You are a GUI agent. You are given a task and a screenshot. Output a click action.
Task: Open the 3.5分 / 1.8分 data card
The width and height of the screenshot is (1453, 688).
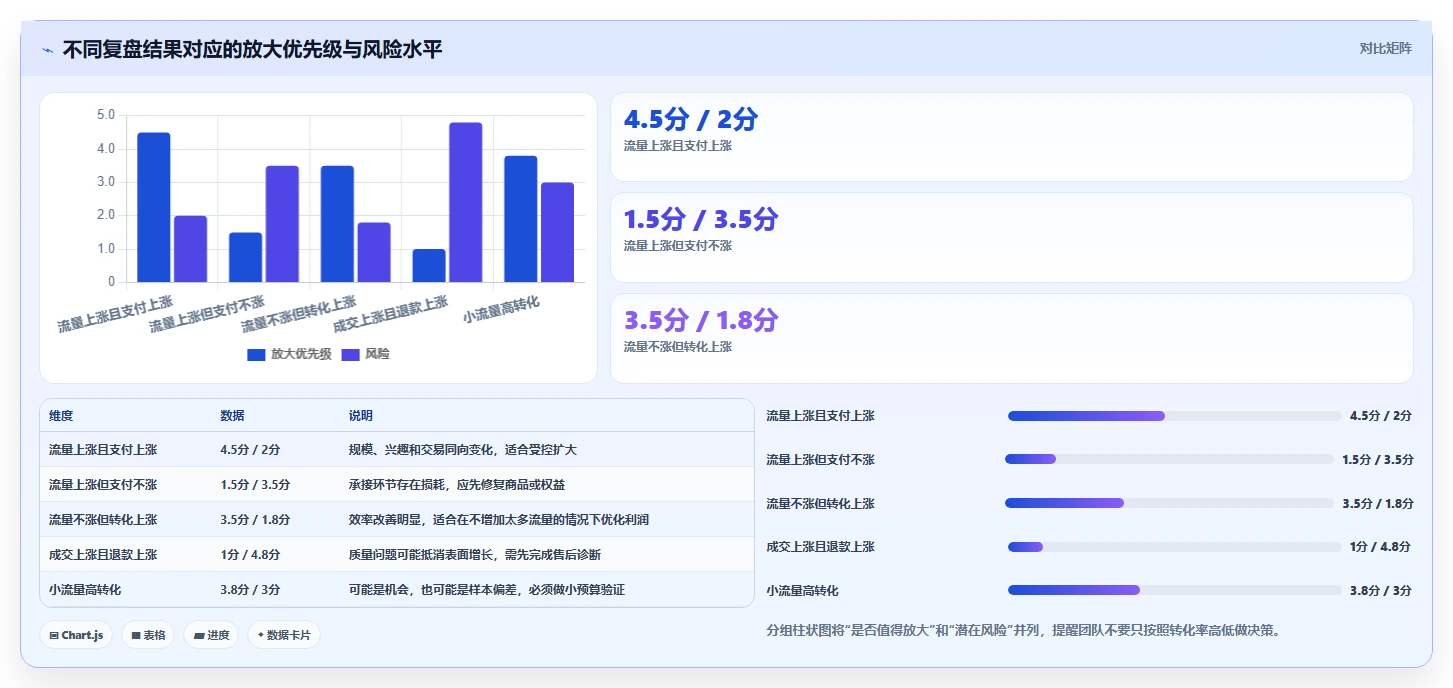click(1011, 338)
